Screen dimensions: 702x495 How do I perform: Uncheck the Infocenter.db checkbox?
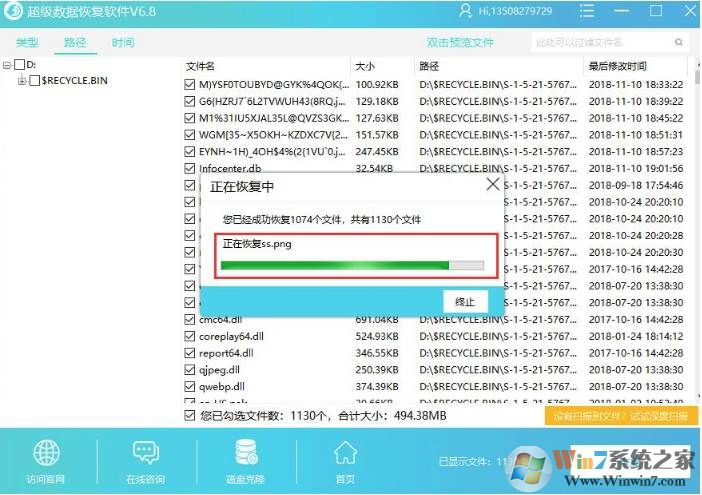tap(190, 168)
